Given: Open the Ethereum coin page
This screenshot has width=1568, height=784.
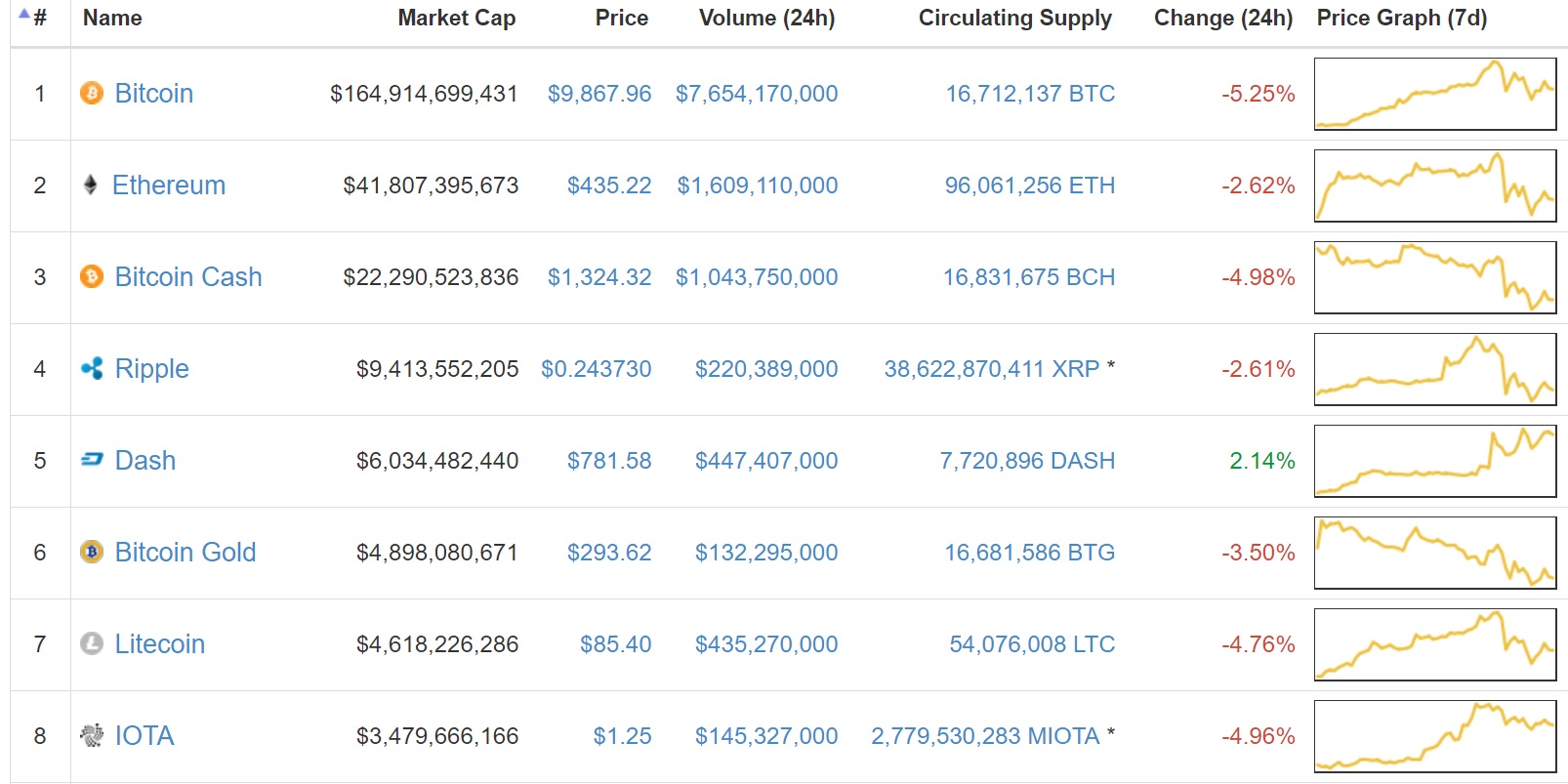Looking at the screenshot, I should coord(170,185).
